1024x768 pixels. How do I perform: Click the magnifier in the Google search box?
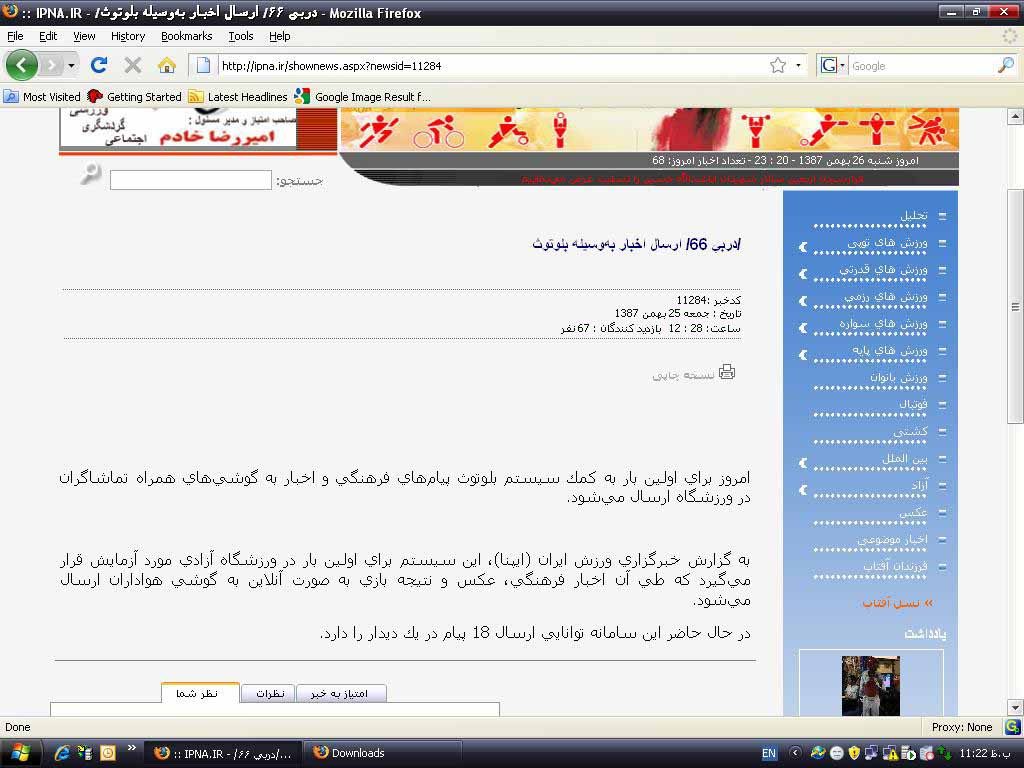pyautogui.click(x=1005, y=65)
